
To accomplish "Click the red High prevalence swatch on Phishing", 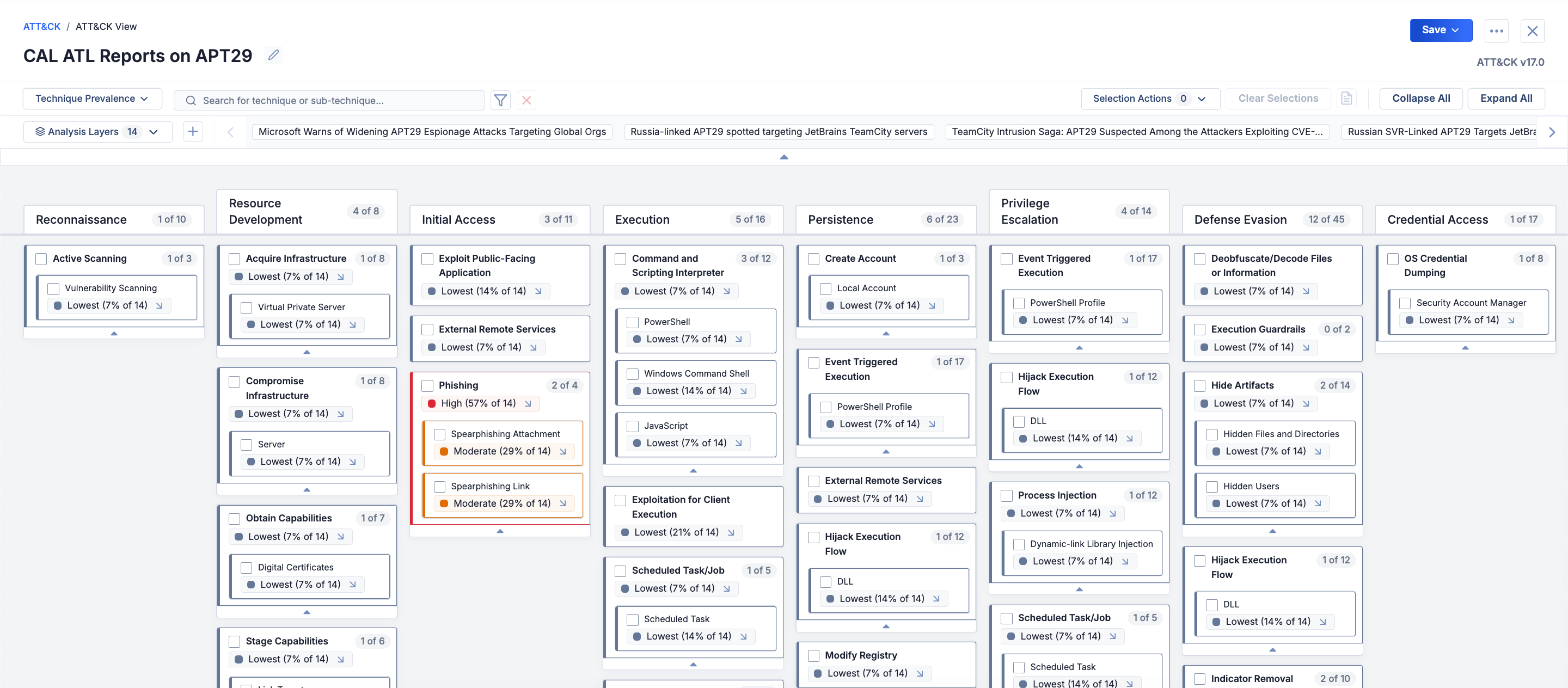I will [x=432, y=403].
